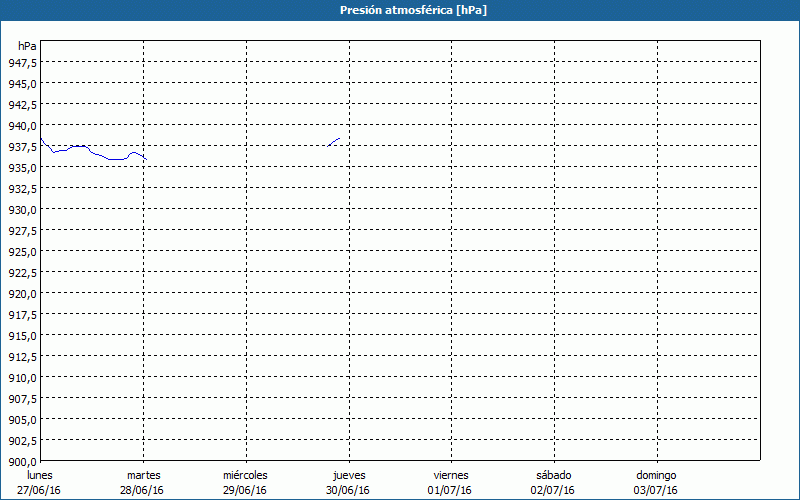
Task: Select the 932,5 axis value
Action: [x=22, y=188]
